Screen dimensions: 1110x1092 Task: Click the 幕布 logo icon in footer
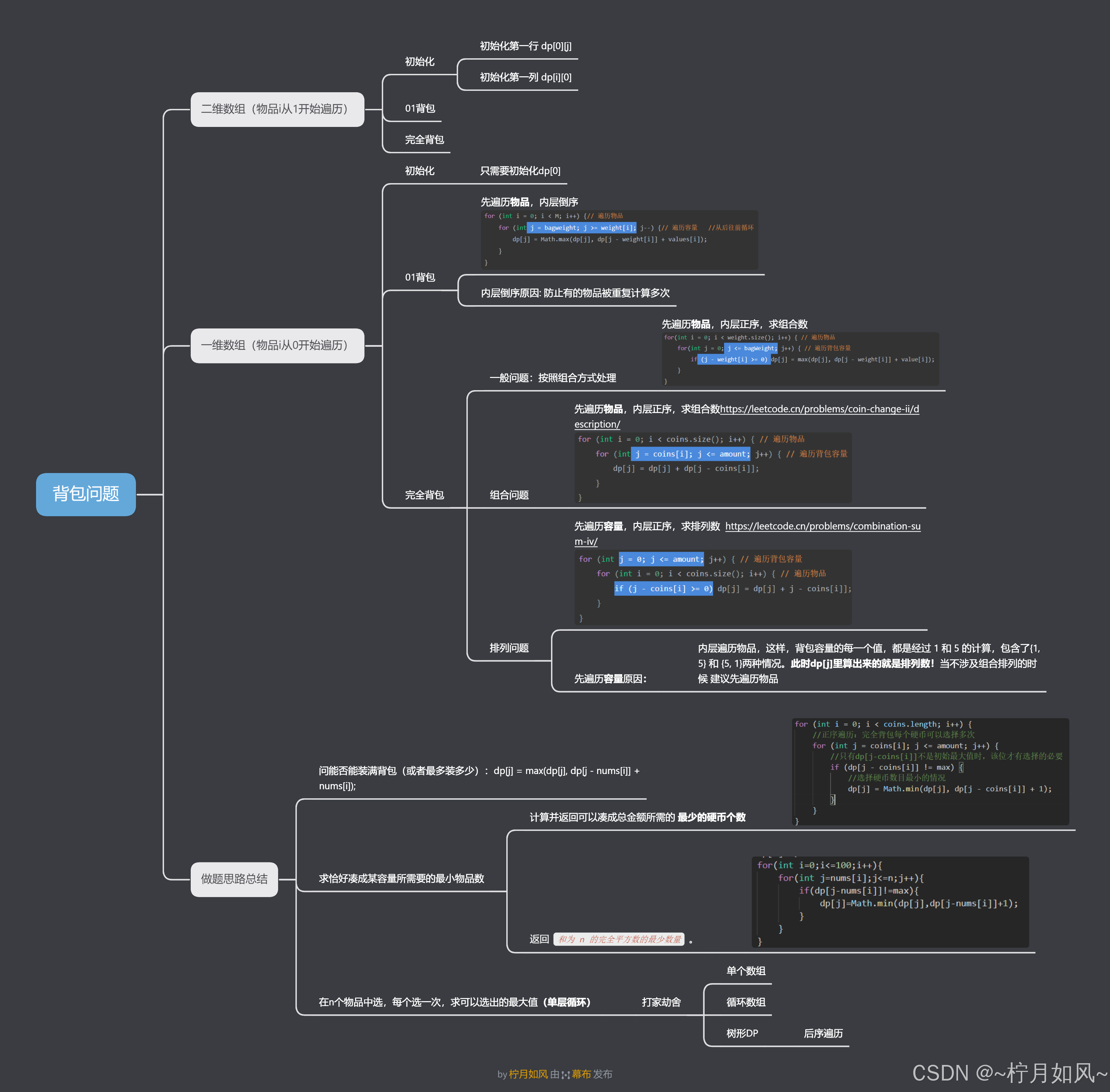[566, 1075]
